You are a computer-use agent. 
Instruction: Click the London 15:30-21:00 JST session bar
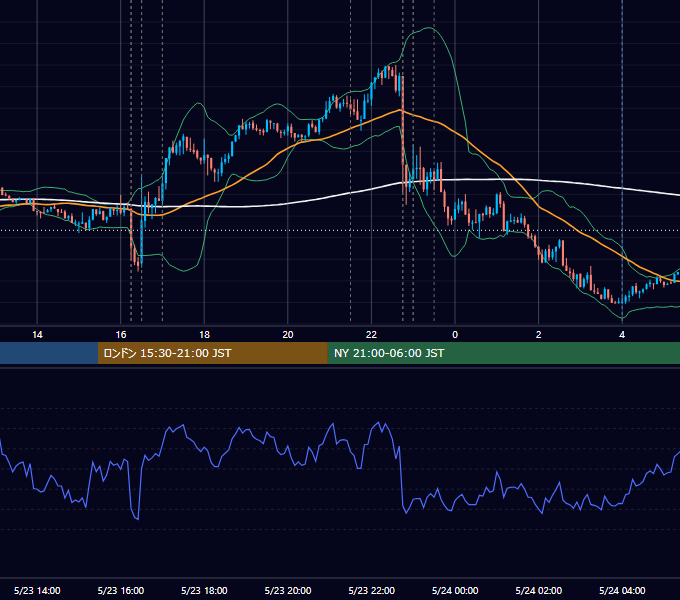(x=212, y=353)
